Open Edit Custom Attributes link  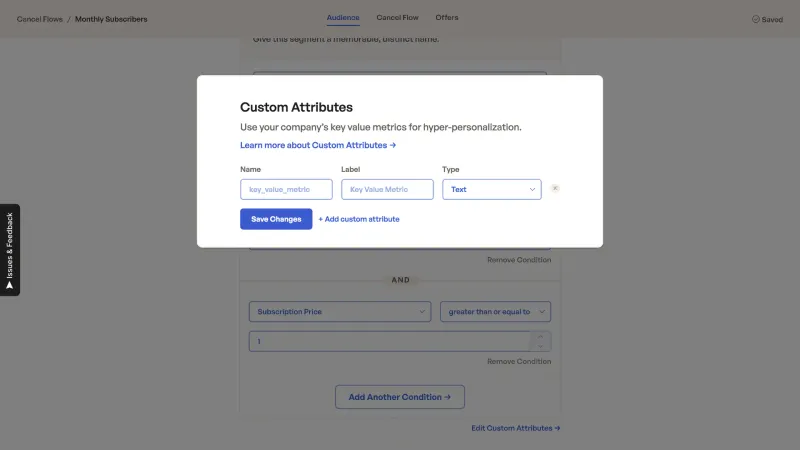[x=515, y=428]
